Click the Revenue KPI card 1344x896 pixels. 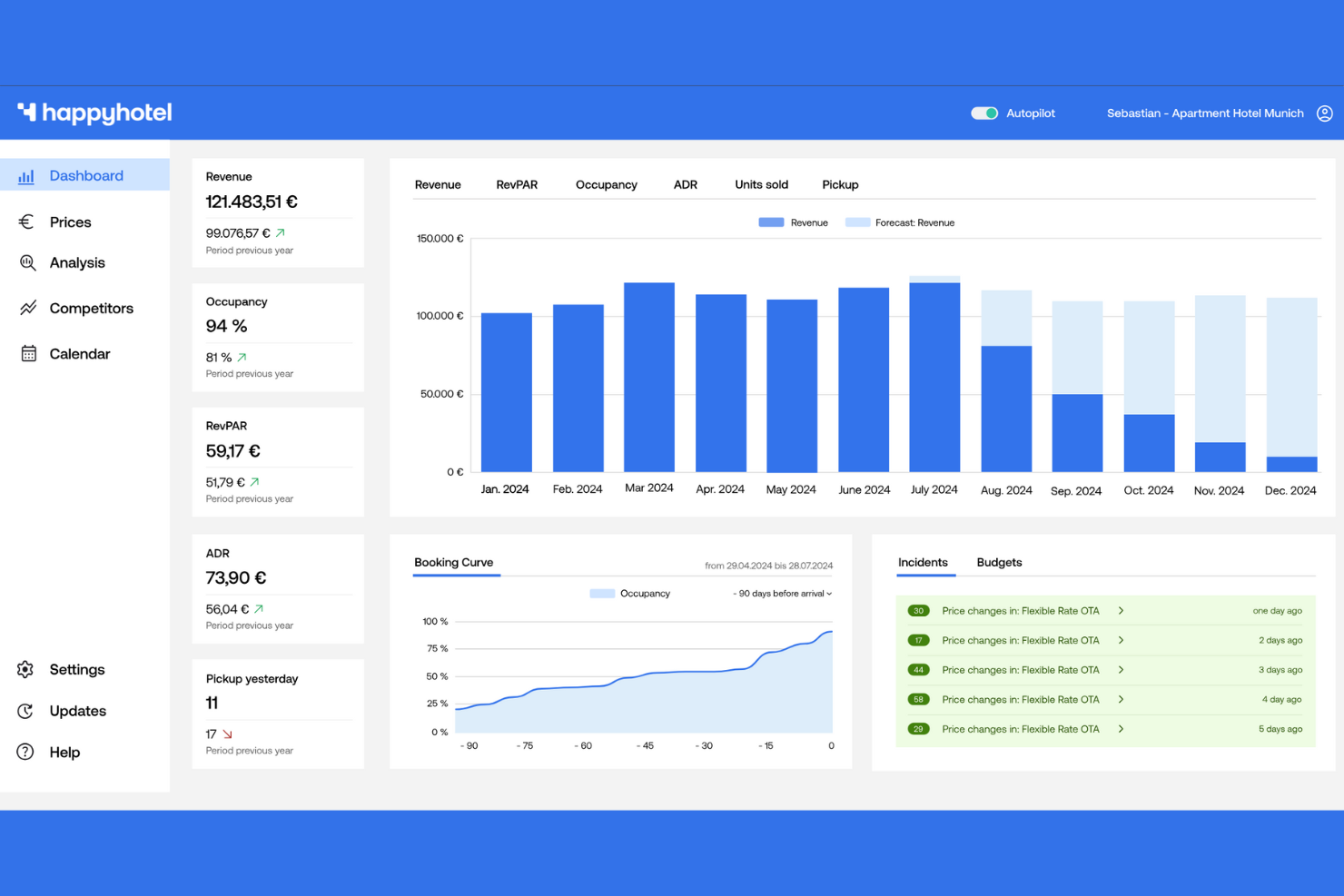click(277, 212)
